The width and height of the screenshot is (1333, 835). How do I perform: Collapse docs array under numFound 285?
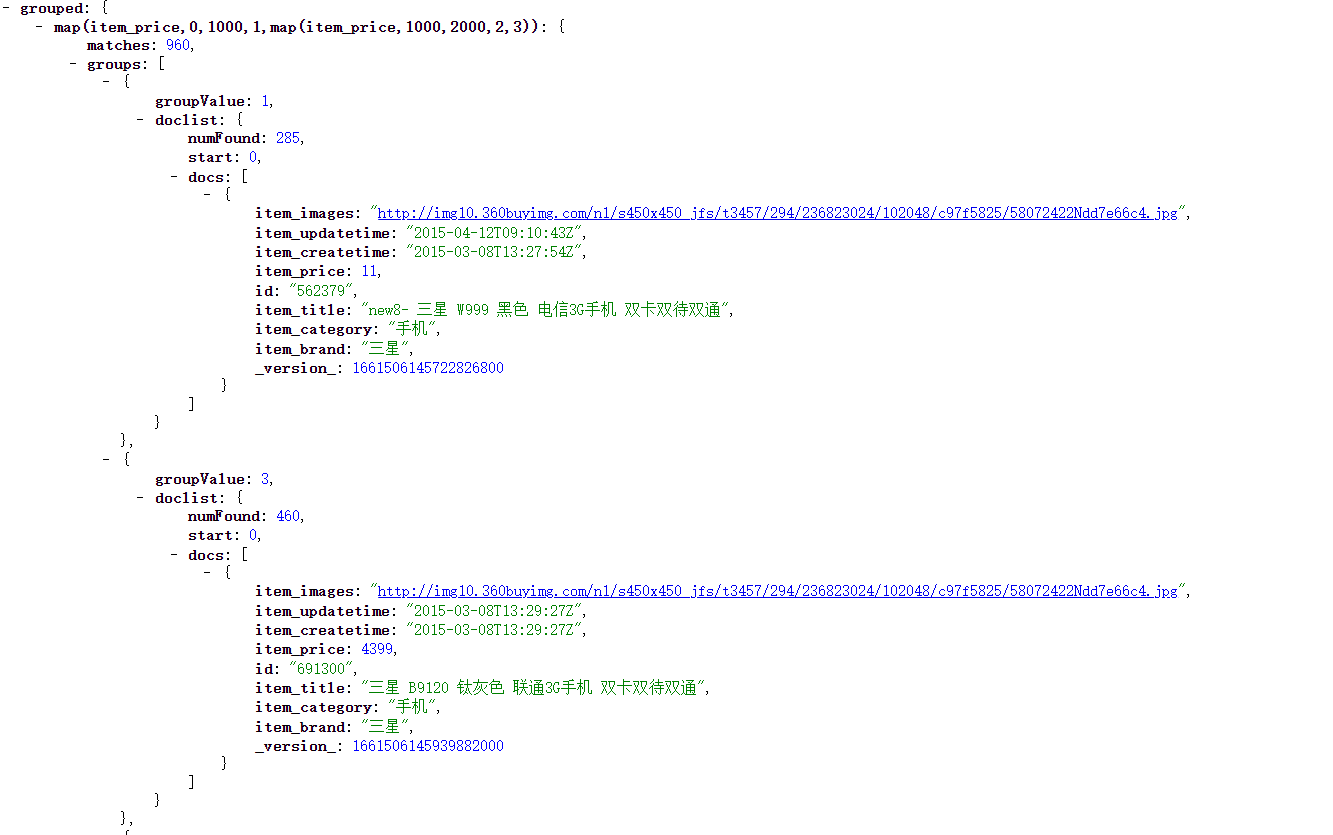click(175, 178)
